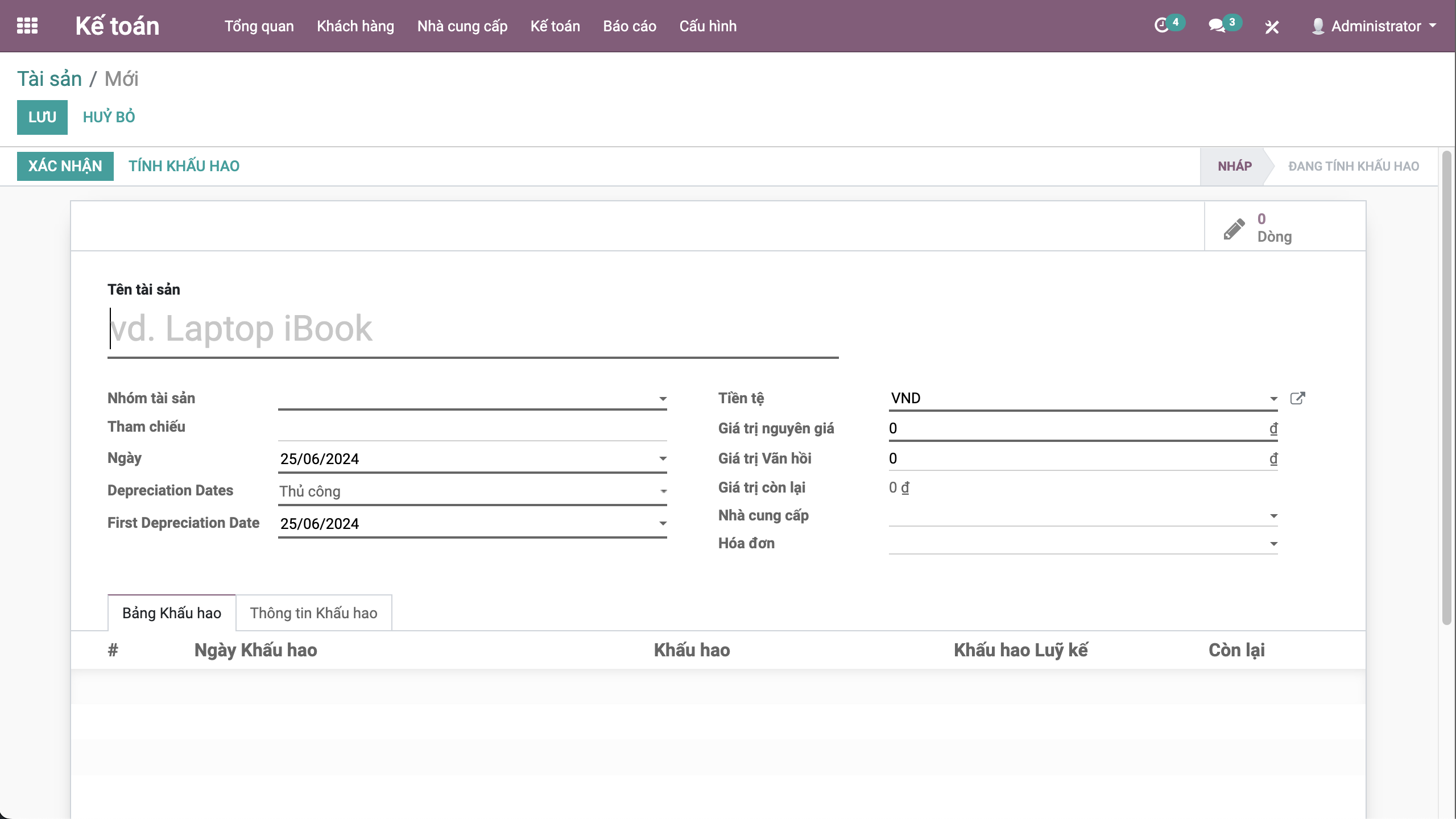Click the debug tools wrench icon

(1272, 27)
